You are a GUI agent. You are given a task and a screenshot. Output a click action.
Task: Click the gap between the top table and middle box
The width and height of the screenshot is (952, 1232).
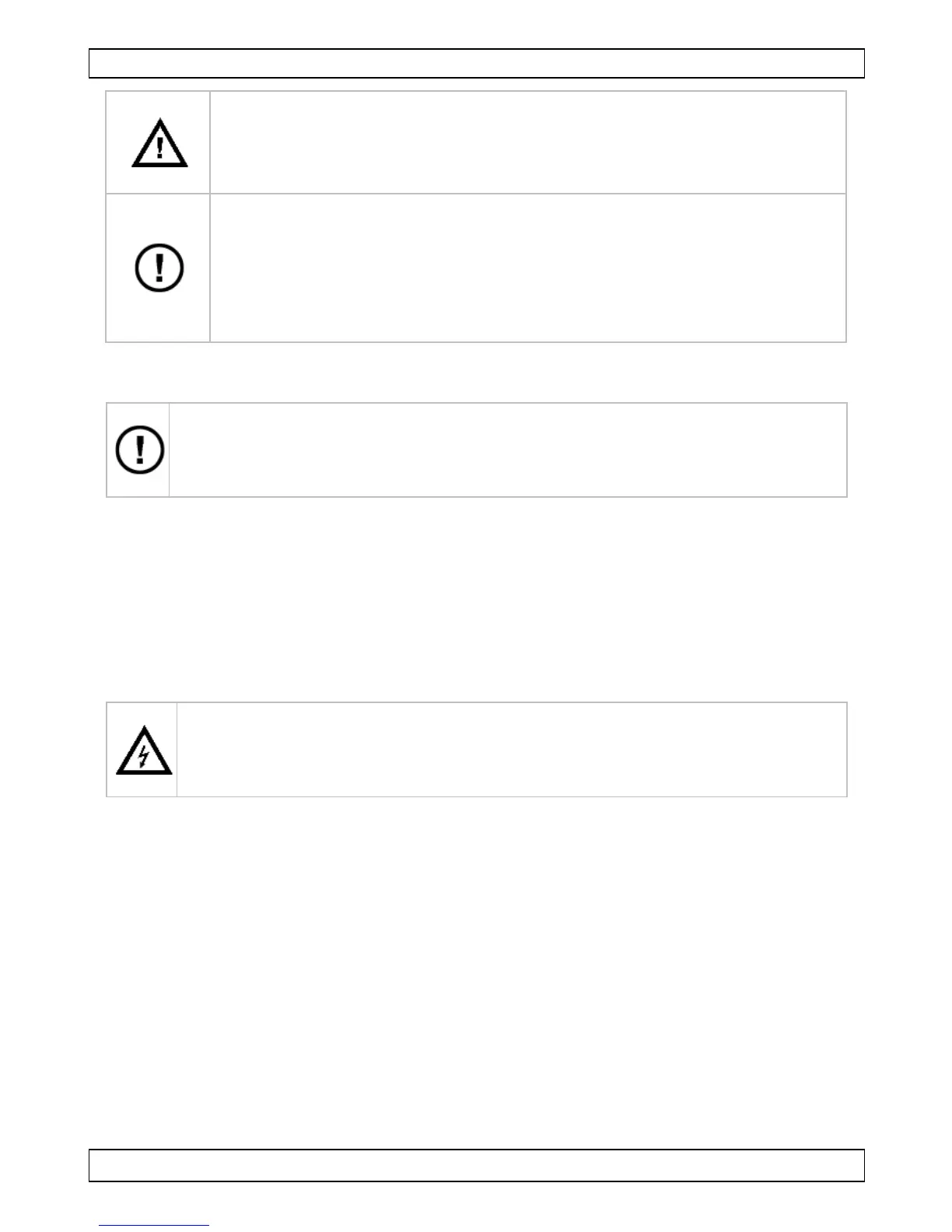point(476,372)
